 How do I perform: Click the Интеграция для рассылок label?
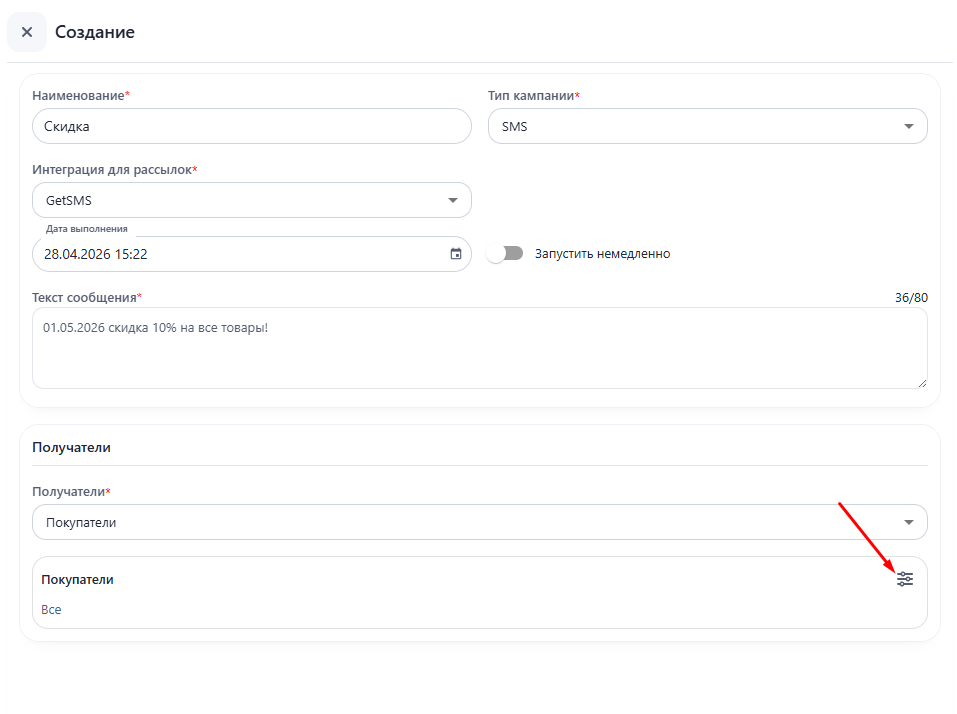112,170
